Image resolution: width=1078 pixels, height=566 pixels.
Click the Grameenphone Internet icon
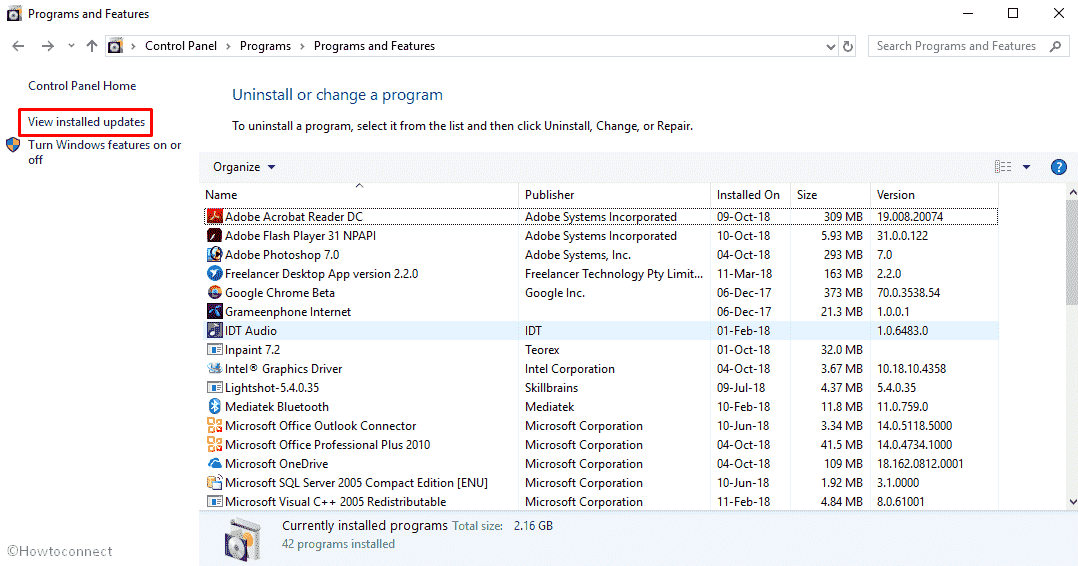(x=214, y=312)
